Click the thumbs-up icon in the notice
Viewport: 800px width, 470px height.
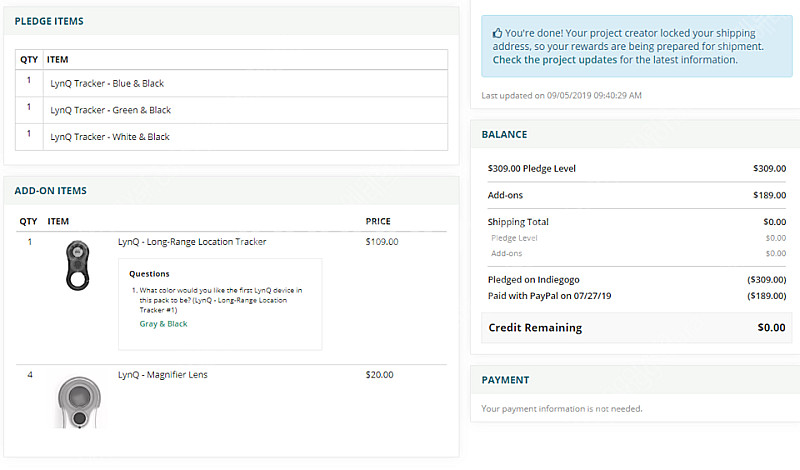coord(497,33)
